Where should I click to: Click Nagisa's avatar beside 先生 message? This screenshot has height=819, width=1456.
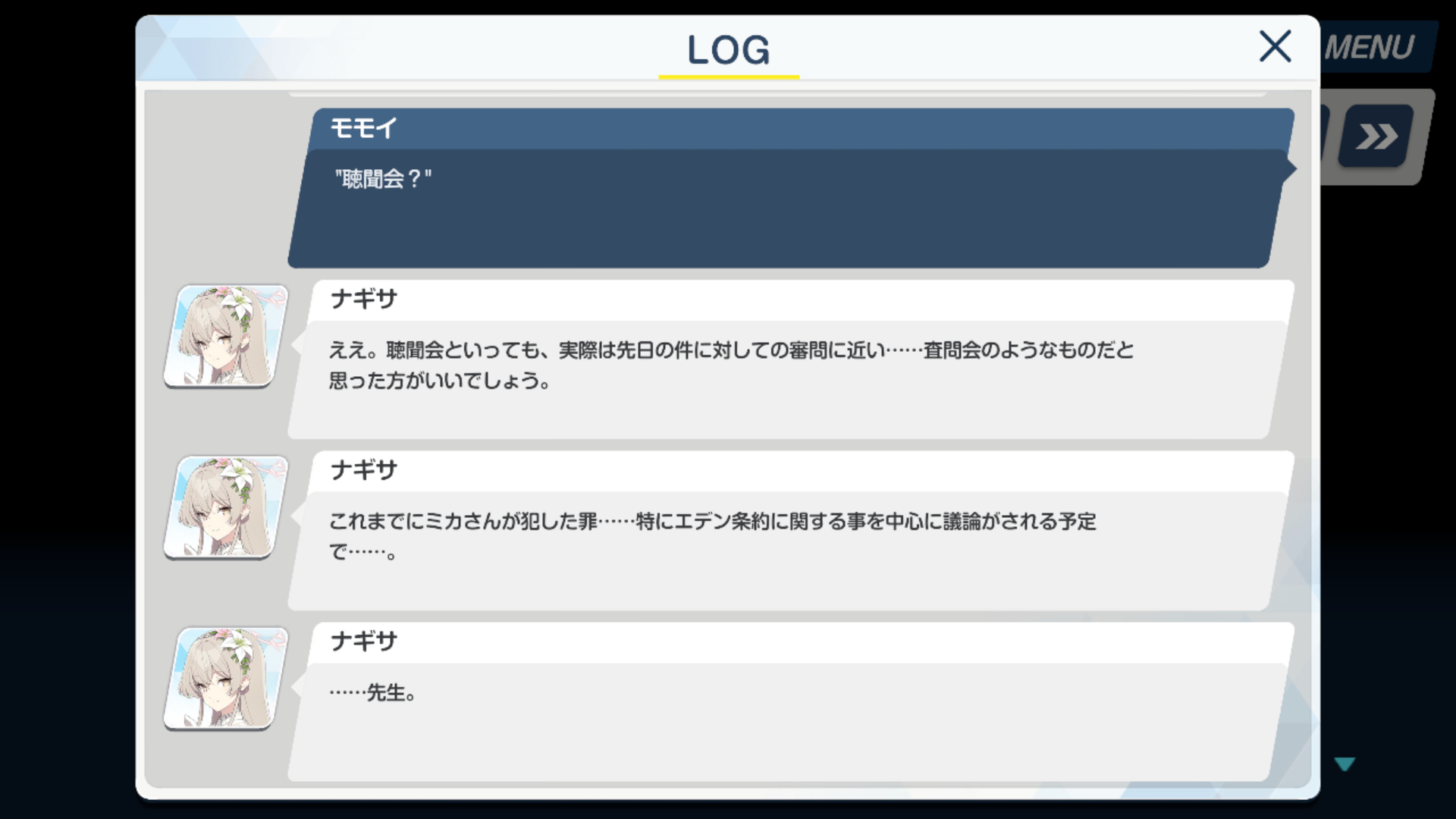[x=225, y=679]
